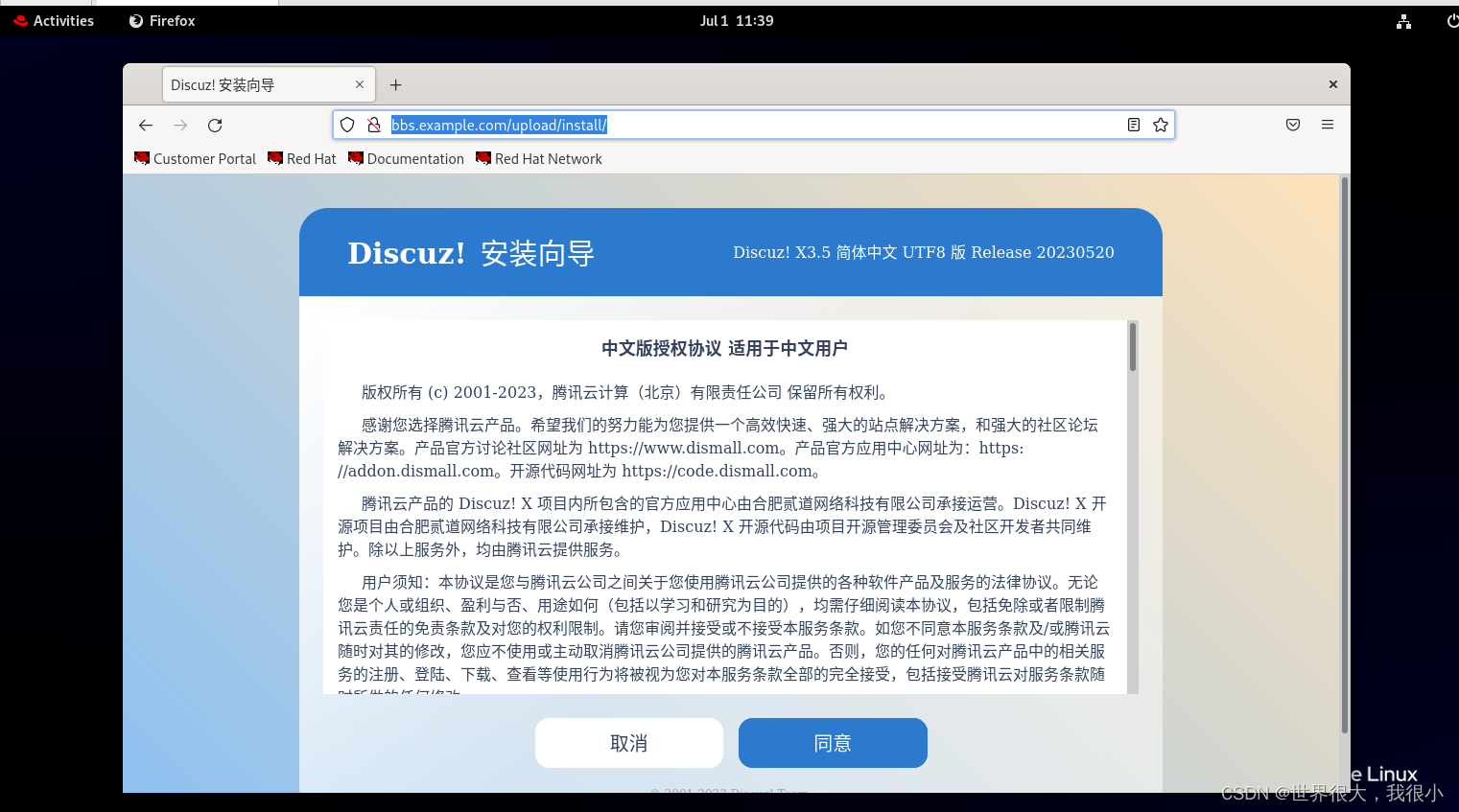Click the forward navigation arrow
This screenshot has height=812, width=1459.
(180, 125)
